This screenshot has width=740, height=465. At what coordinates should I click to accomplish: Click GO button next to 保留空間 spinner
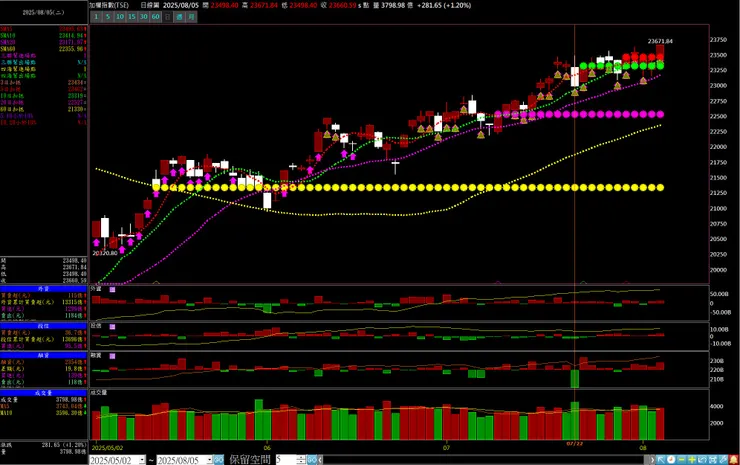pyautogui.click(x=312, y=460)
